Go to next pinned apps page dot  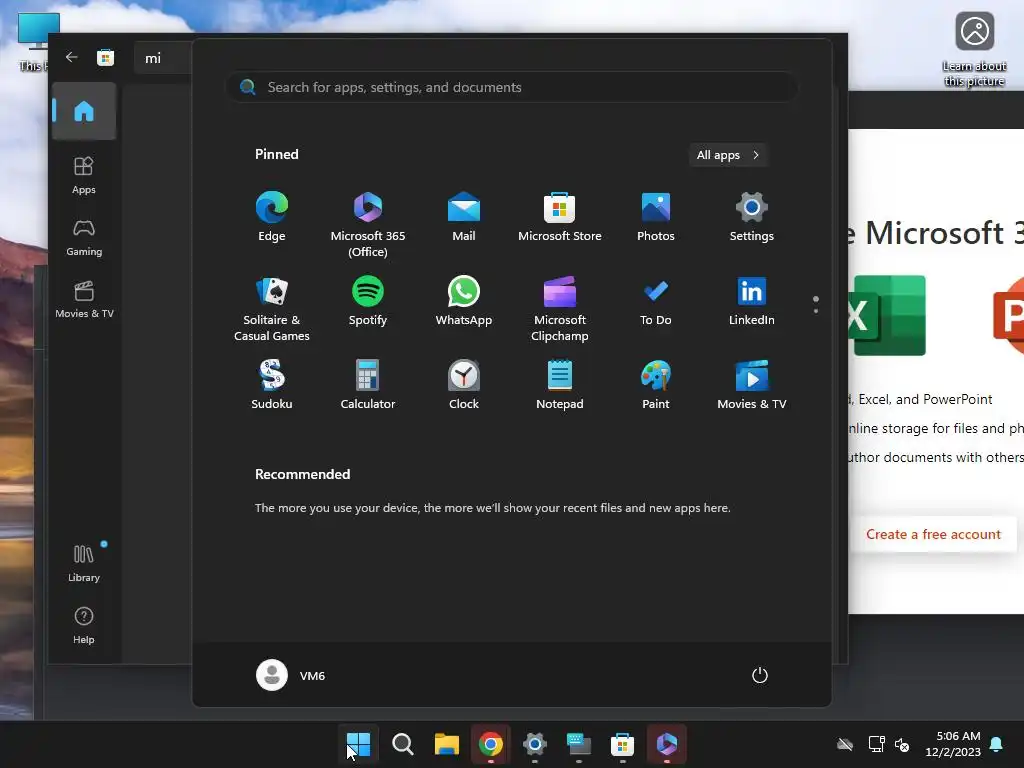tap(816, 311)
